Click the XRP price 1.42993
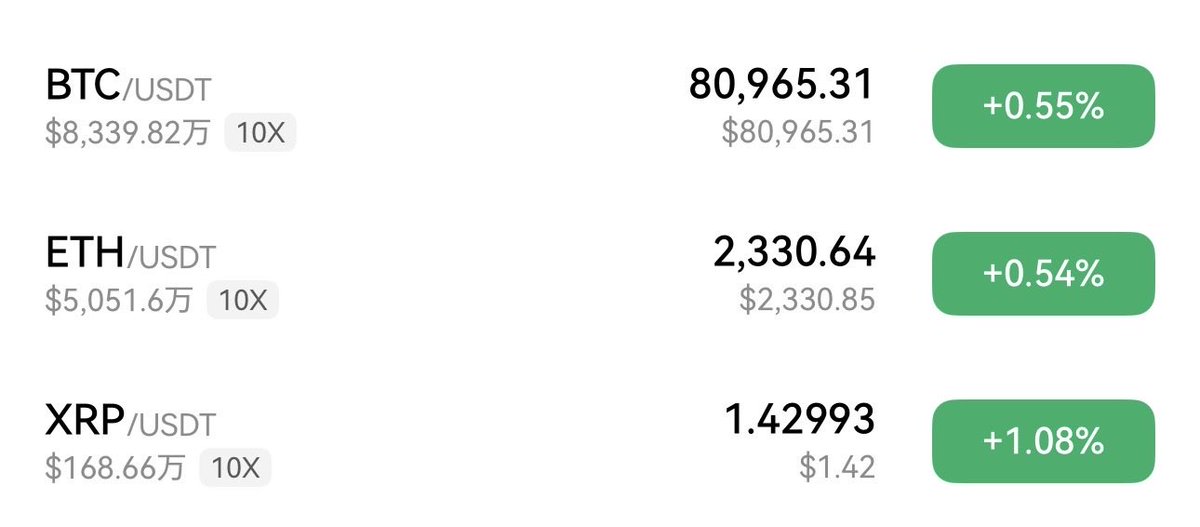The image size is (1200, 527). (799, 421)
